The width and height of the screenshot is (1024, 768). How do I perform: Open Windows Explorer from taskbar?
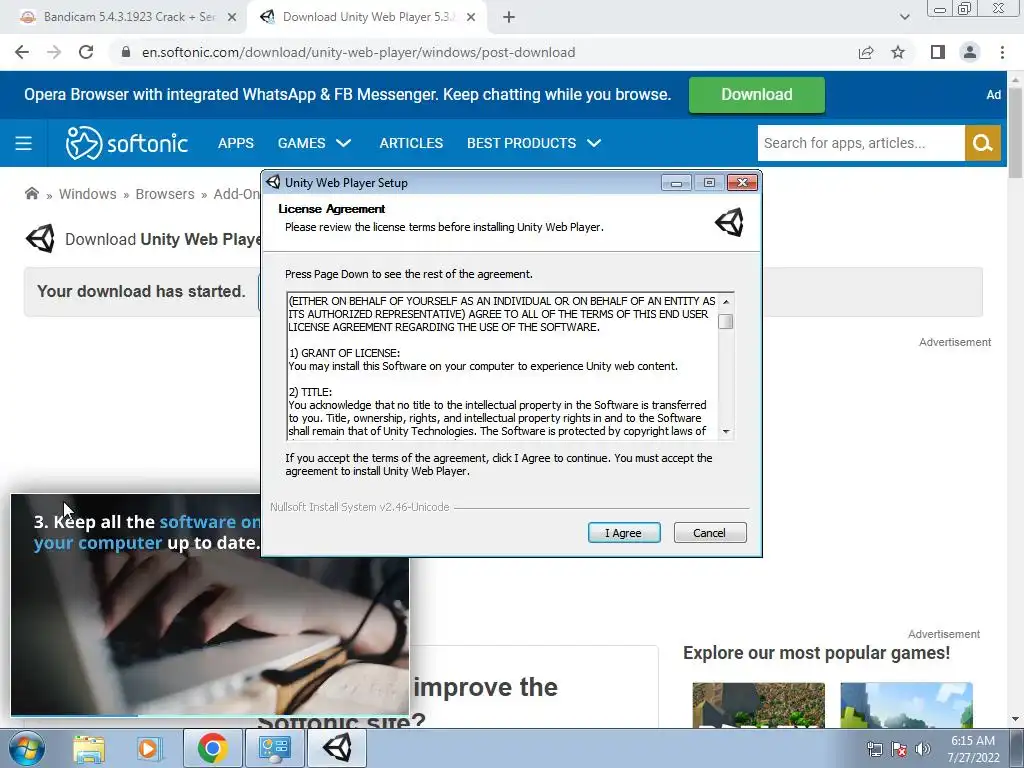[89, 748]
